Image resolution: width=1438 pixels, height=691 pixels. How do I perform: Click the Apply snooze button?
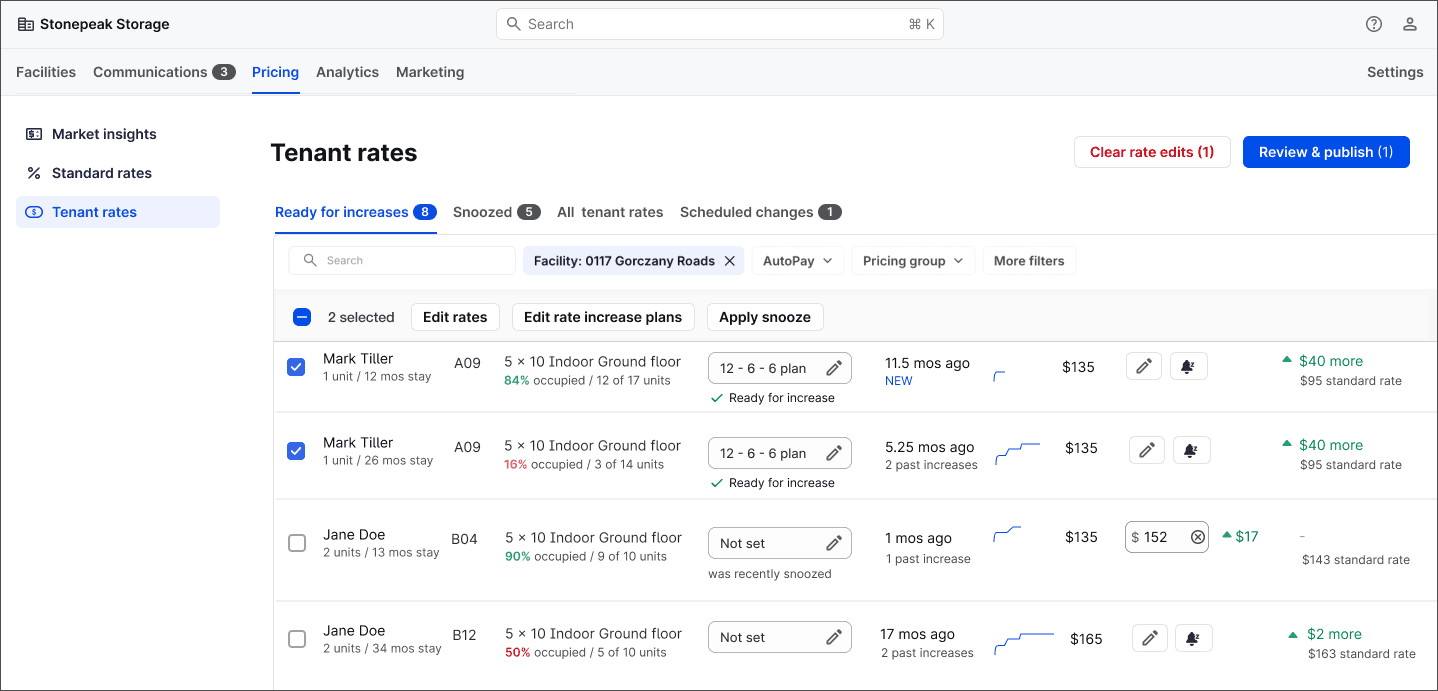[x=765, y=317]
